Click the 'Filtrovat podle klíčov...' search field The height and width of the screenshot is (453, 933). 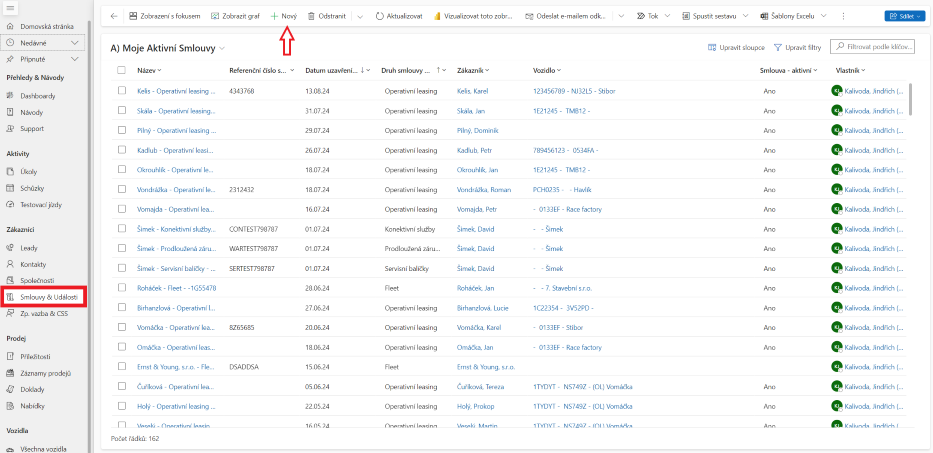[878, 47]
